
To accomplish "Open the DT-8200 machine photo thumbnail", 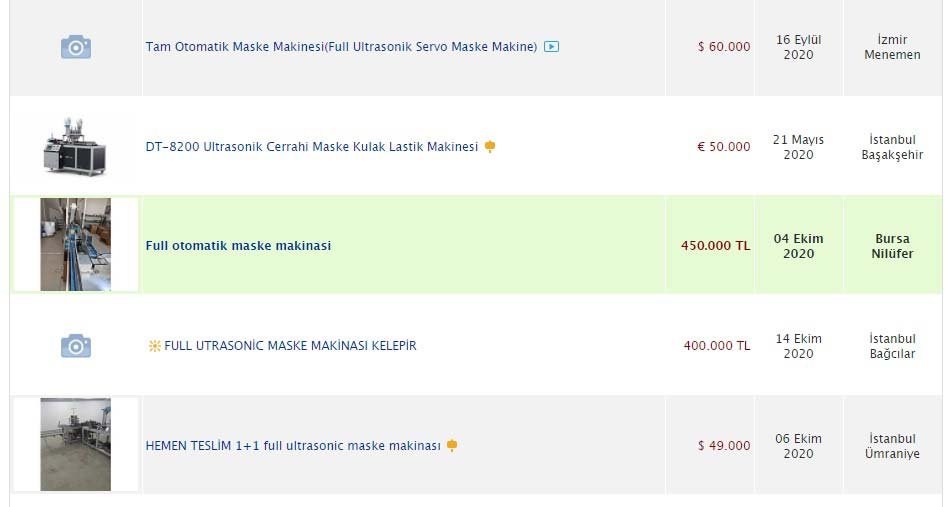I will (75, 147).
